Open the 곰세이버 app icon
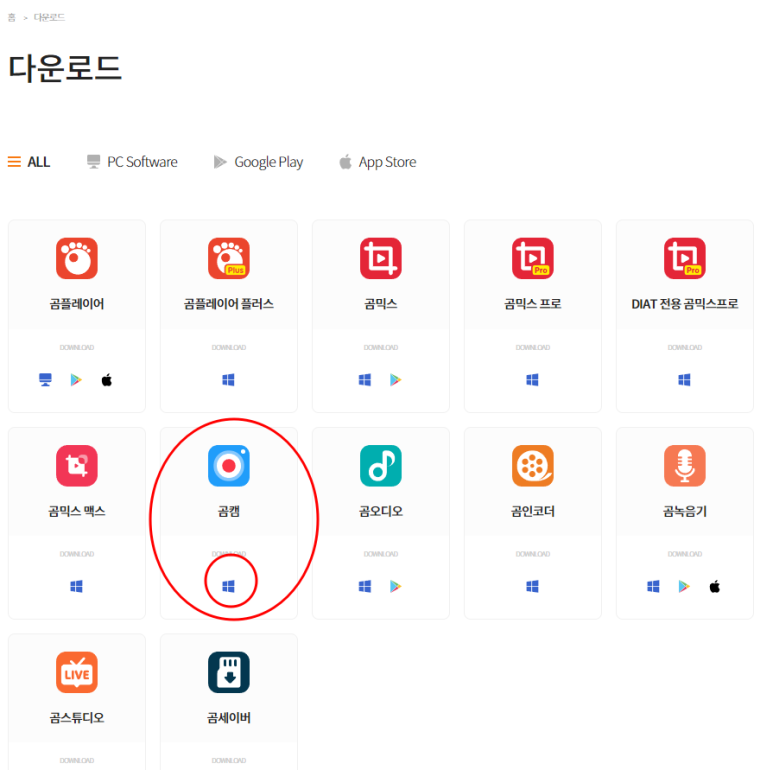 pos(229,672)
